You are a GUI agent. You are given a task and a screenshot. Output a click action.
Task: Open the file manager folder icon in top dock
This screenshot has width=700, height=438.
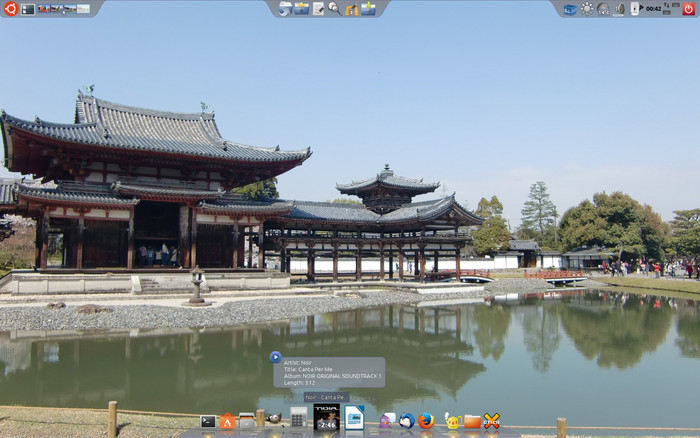click(x=285, y=8)
